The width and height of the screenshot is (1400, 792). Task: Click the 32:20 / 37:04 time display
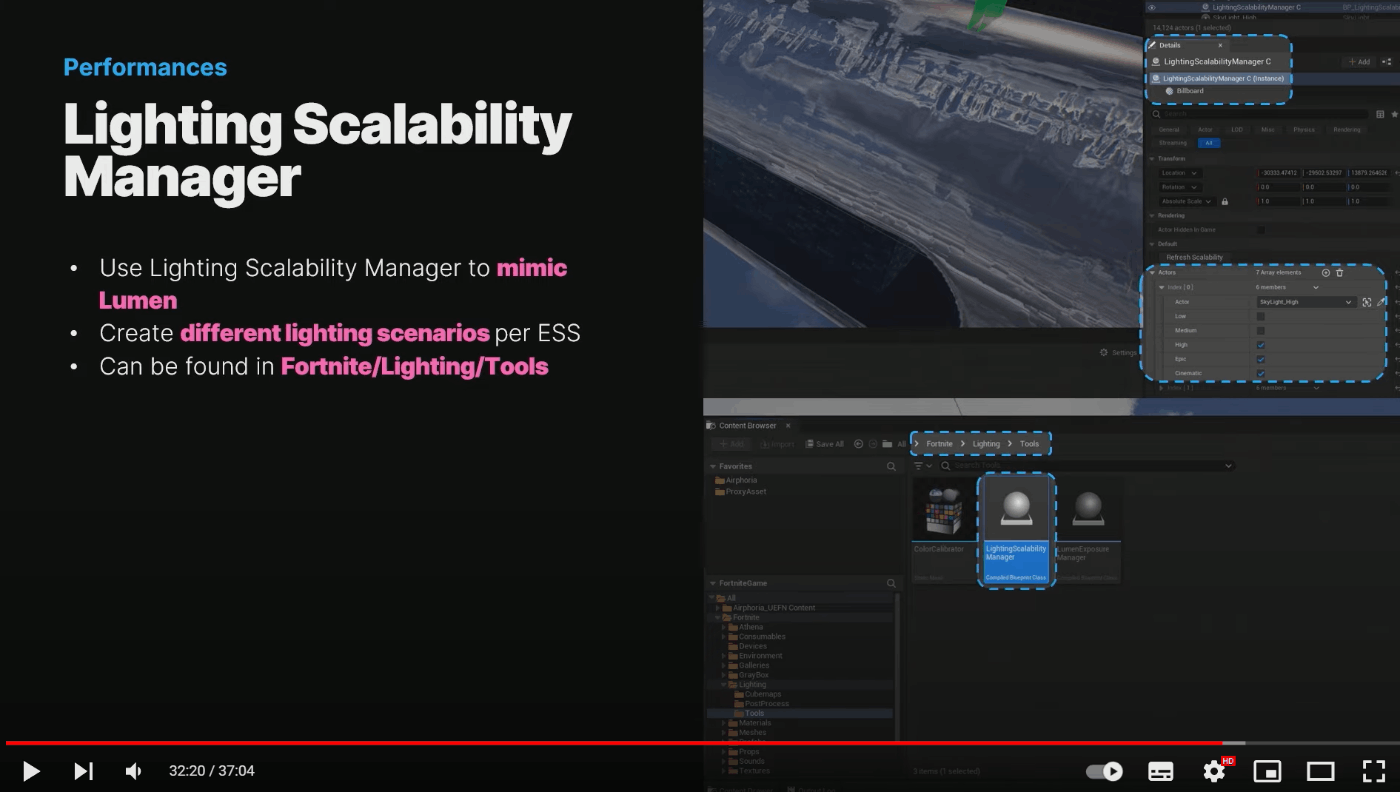pos(212,771)
